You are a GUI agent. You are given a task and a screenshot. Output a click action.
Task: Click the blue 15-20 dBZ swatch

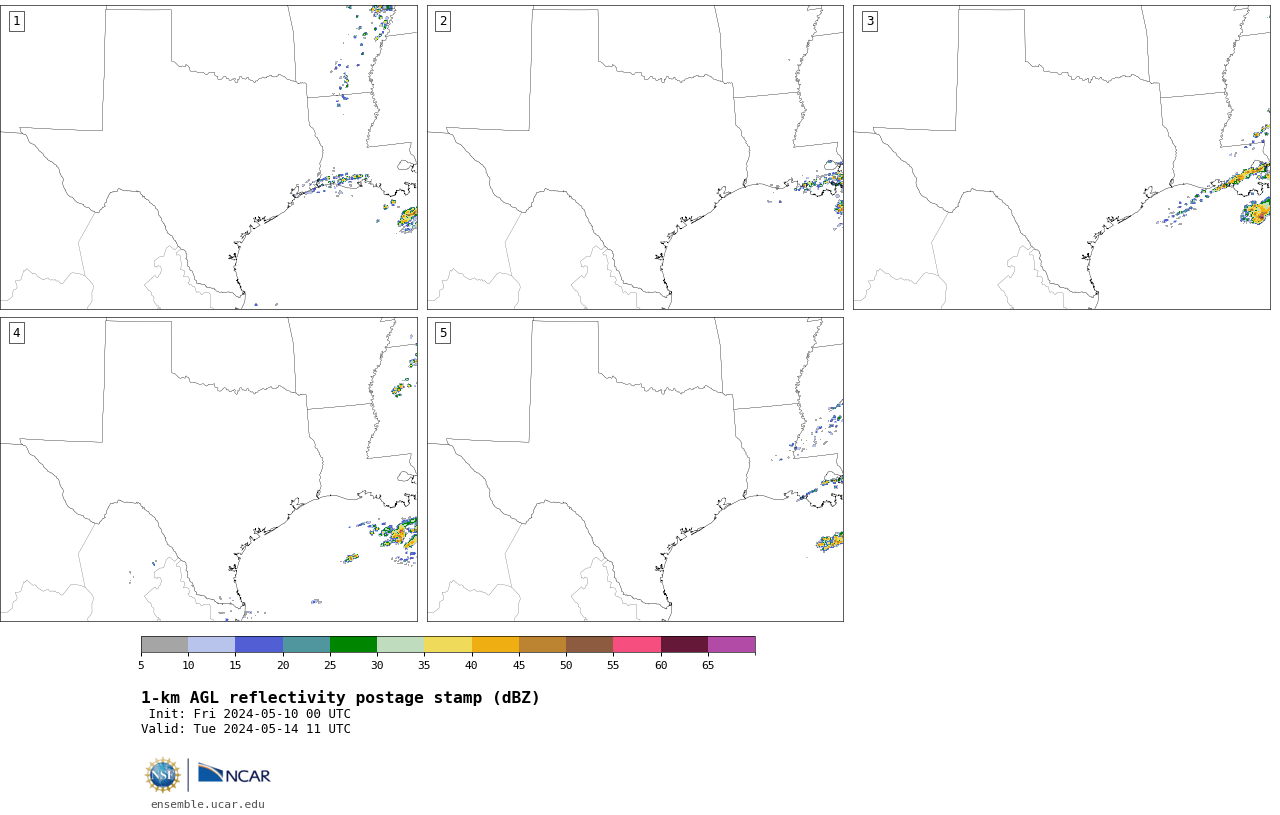point(259,644)
